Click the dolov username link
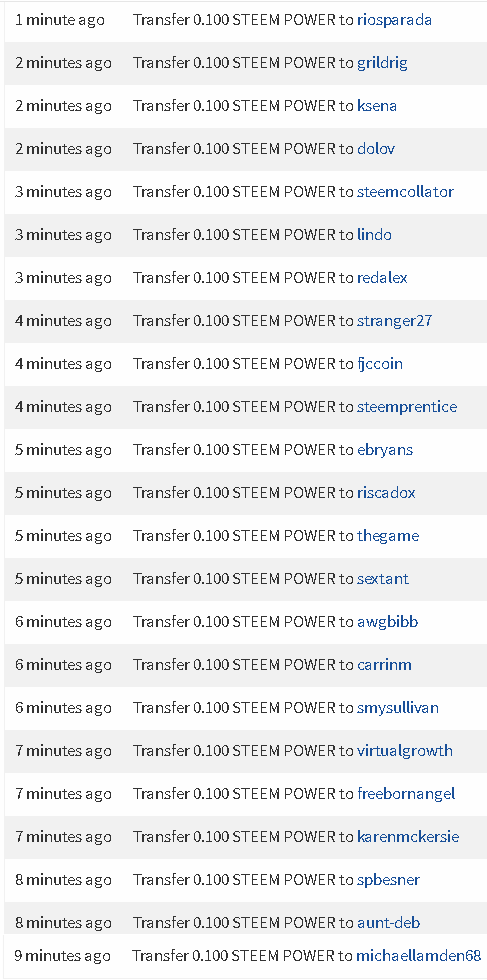Viewport: 487px width, 980px height. coord(376,149)
